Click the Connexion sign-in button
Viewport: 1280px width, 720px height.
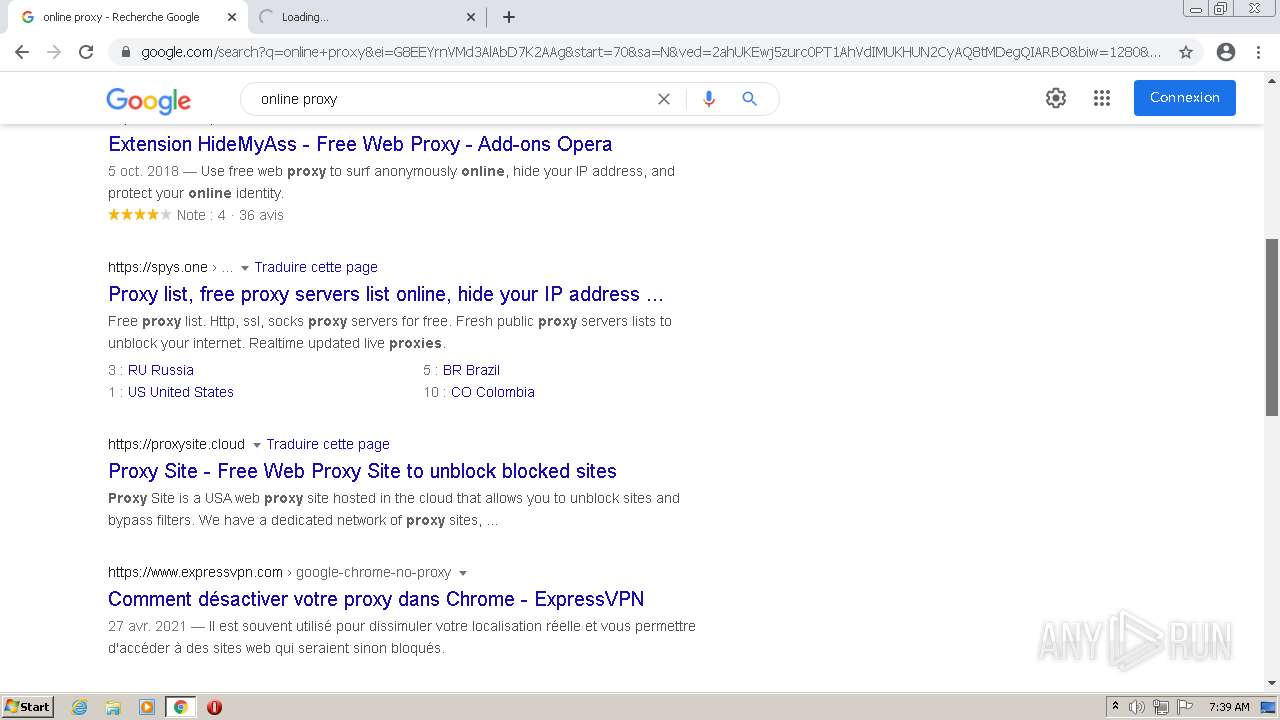1185,98
